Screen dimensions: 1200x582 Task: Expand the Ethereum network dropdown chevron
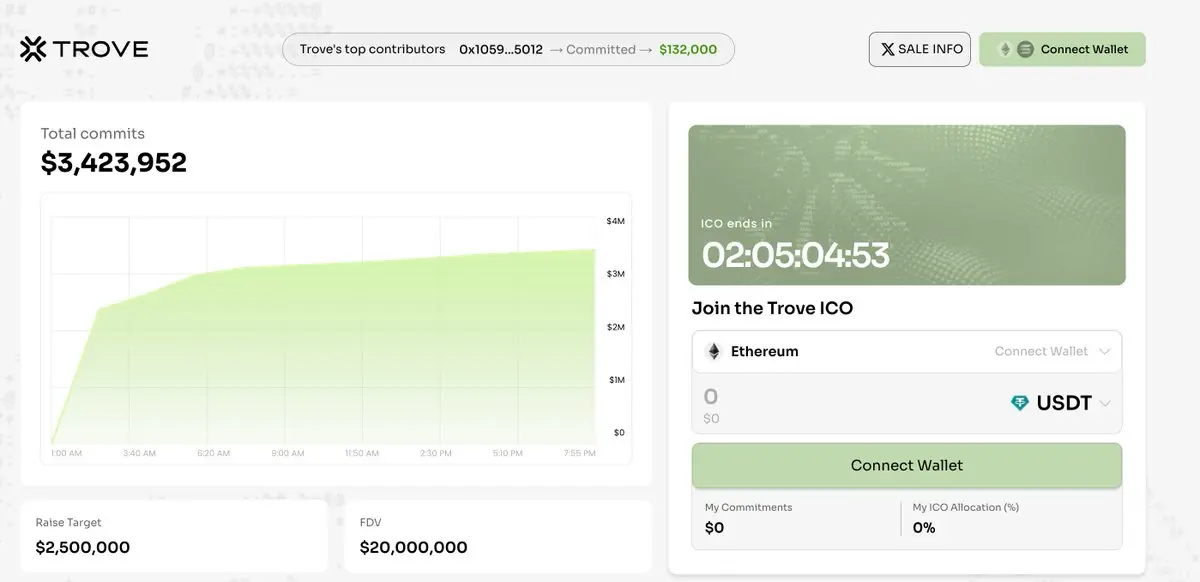click(1104, 351)
